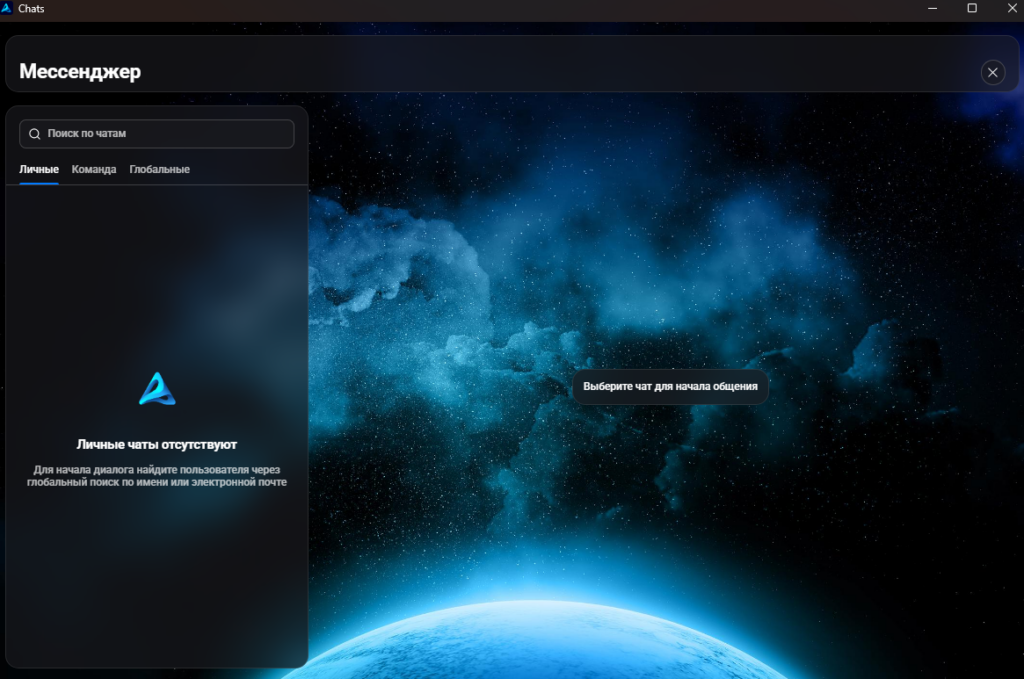Minimize the Chats window
Image resolution: width=1024 pixels, height=679 pixels.
click(x=933, y=8)
